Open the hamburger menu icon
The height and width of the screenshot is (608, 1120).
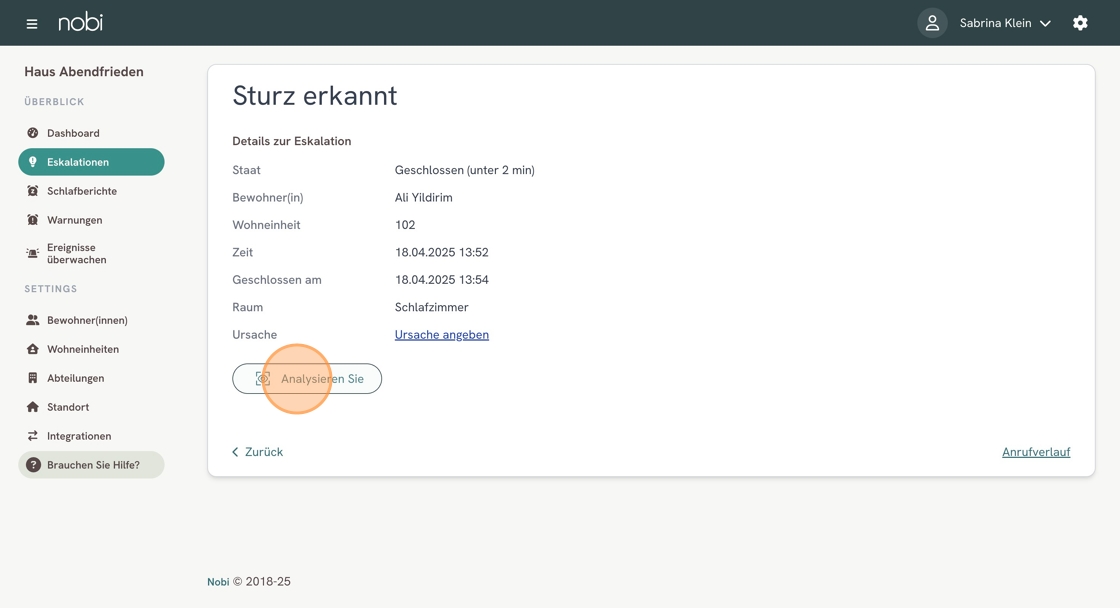32,23
